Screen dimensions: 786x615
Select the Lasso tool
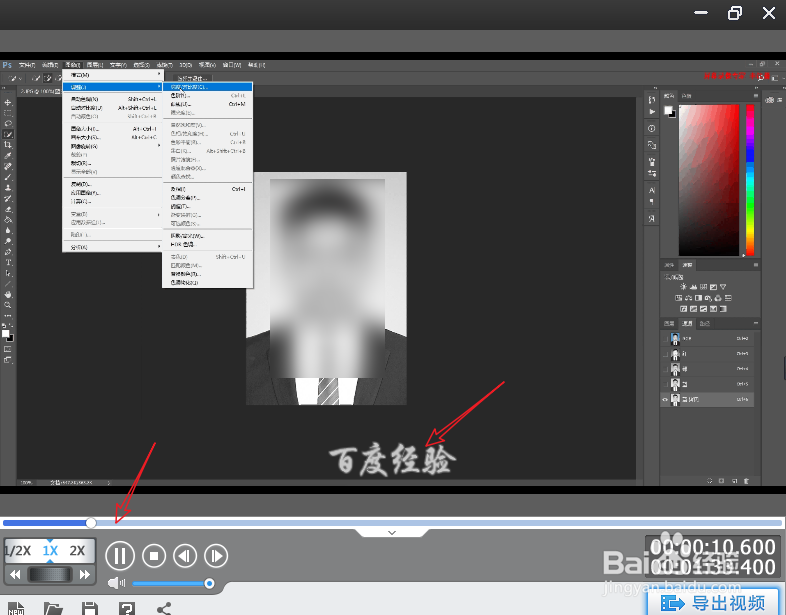click(8, 123)
